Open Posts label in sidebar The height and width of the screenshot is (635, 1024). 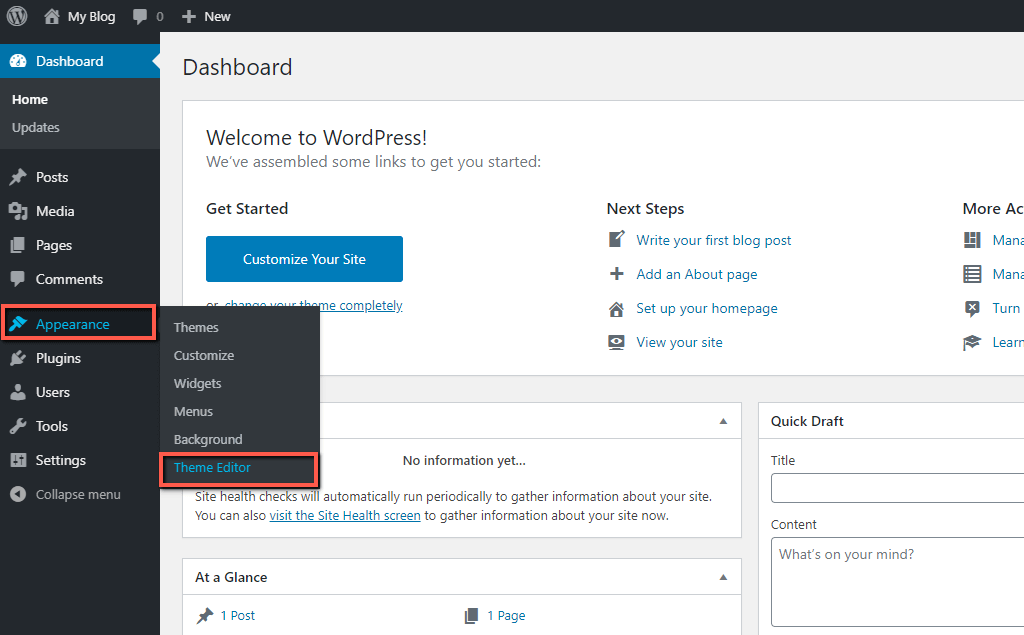[52, 177]
